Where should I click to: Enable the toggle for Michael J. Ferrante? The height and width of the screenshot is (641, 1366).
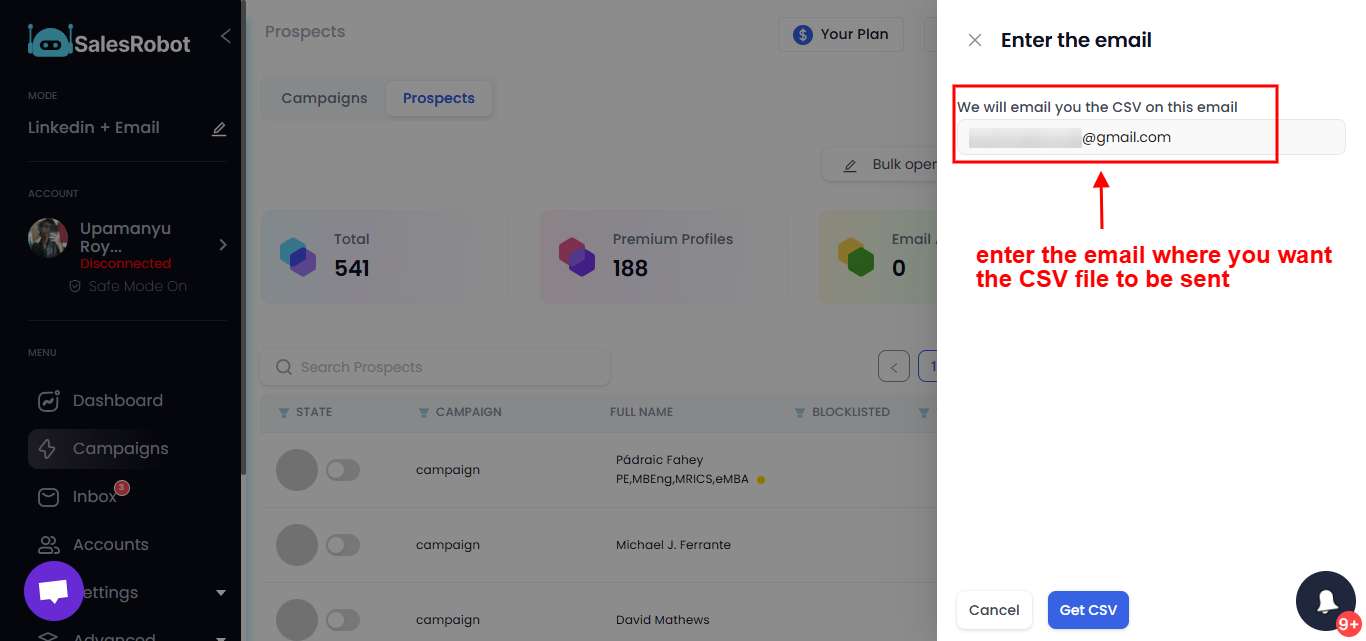343,544
